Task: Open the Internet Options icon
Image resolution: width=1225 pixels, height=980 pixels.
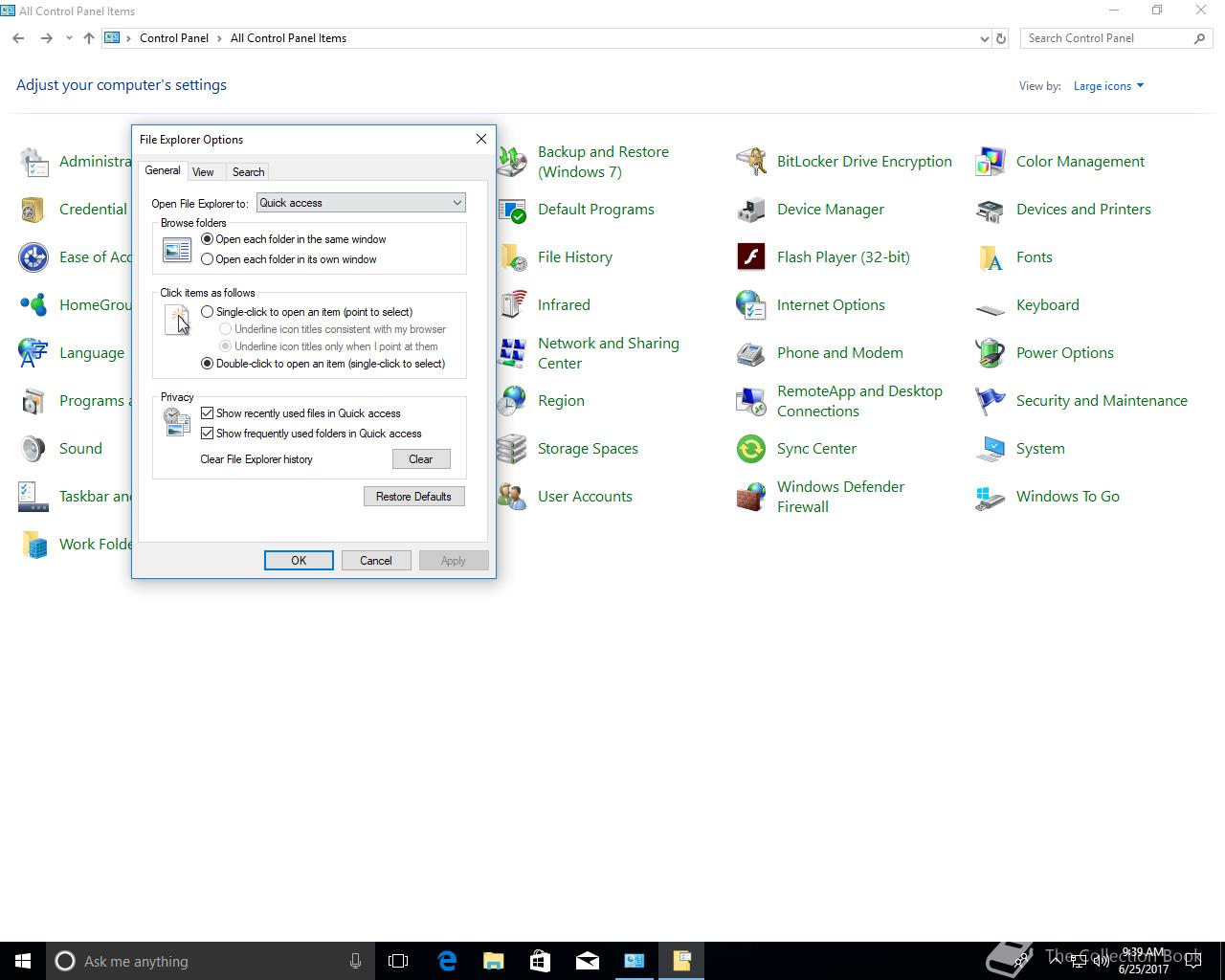Action: [751, 305]
